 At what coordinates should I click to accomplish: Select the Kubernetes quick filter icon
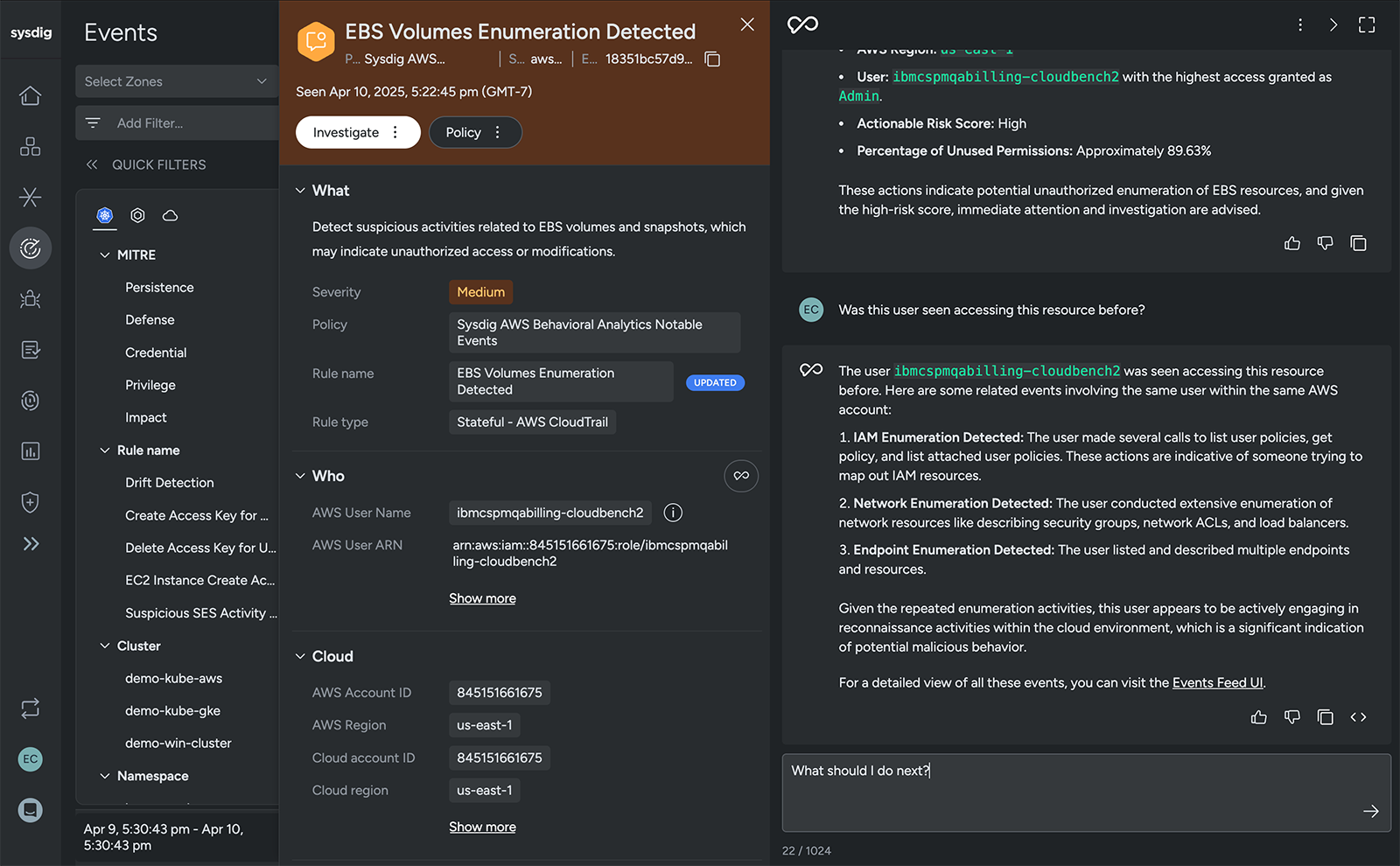click(x=105, y=215)
